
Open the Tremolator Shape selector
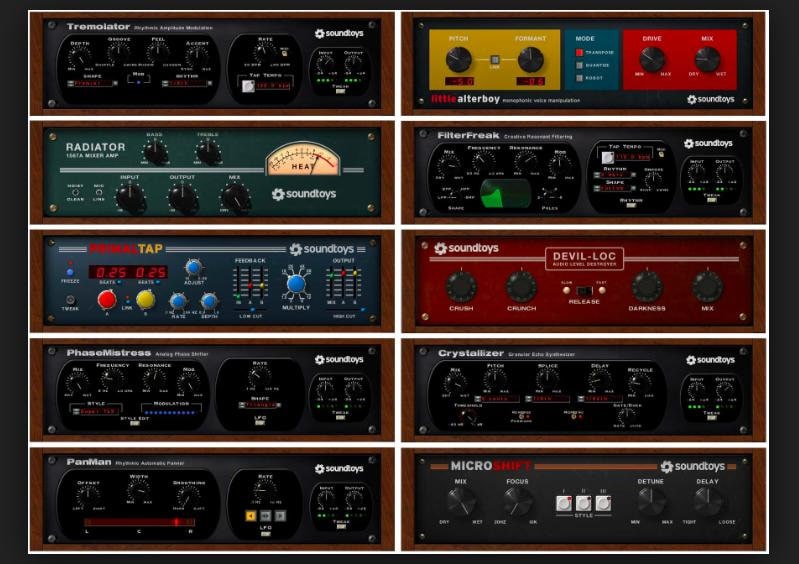92,83
